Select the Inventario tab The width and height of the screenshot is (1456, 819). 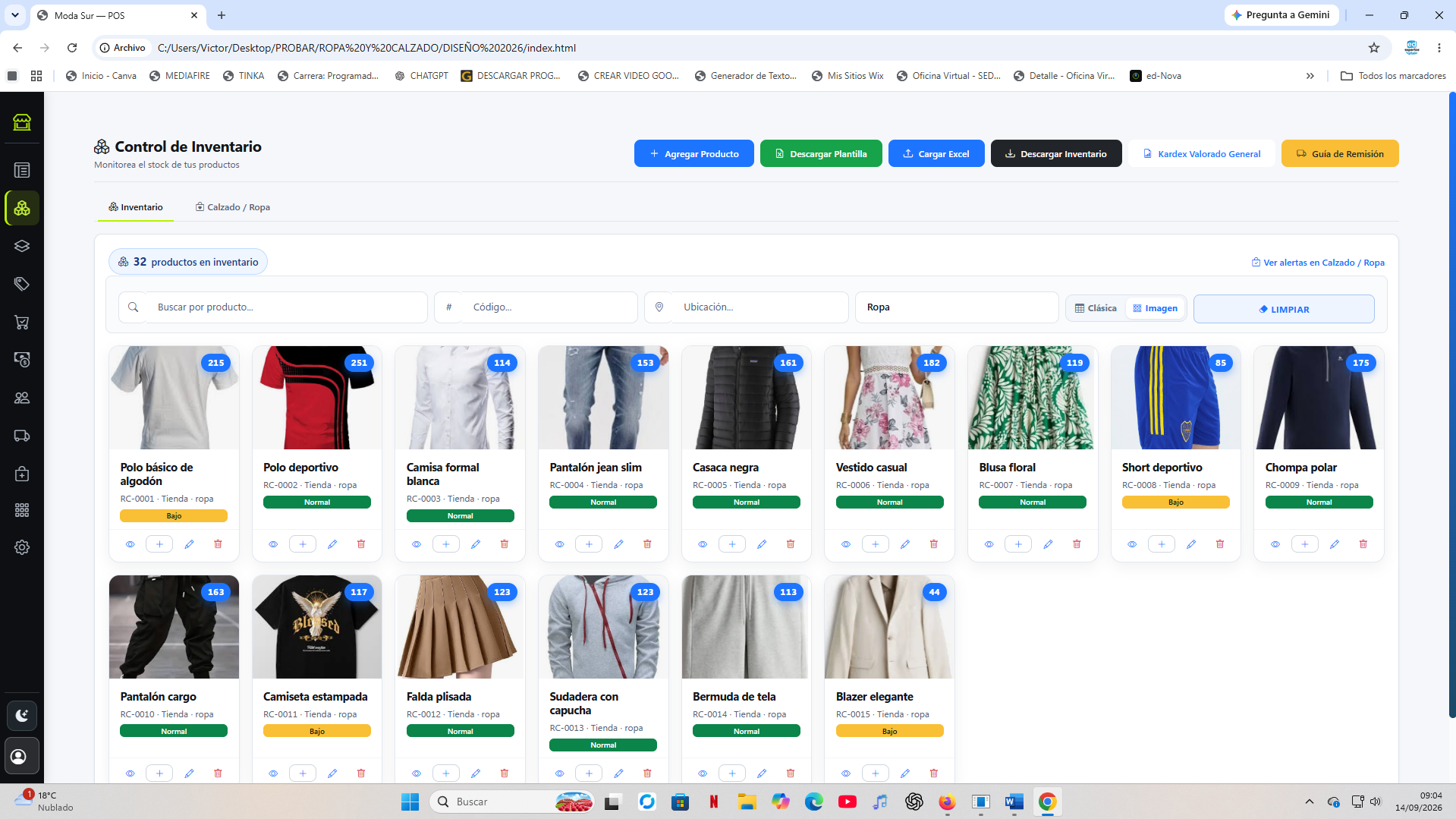(x=135, y=207)
